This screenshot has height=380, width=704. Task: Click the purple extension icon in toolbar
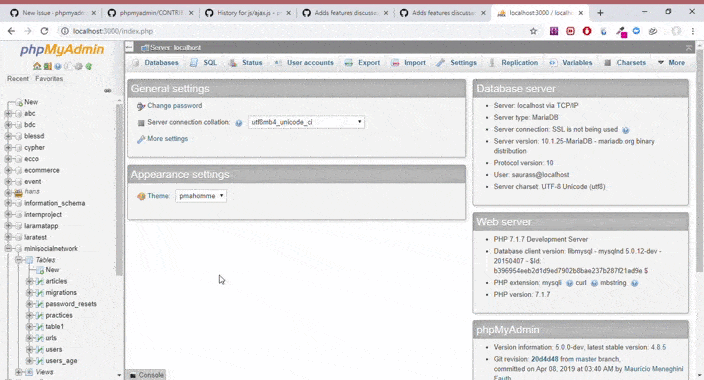coord(554,31)
